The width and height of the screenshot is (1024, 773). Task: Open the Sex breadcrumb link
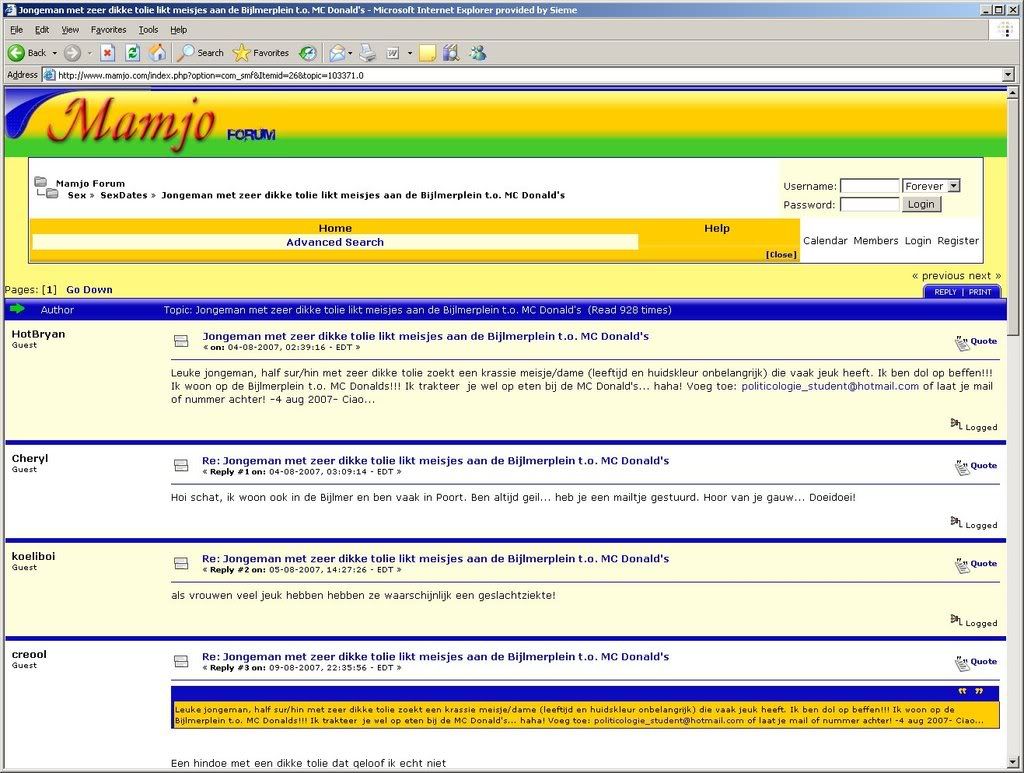coord(76,195)
